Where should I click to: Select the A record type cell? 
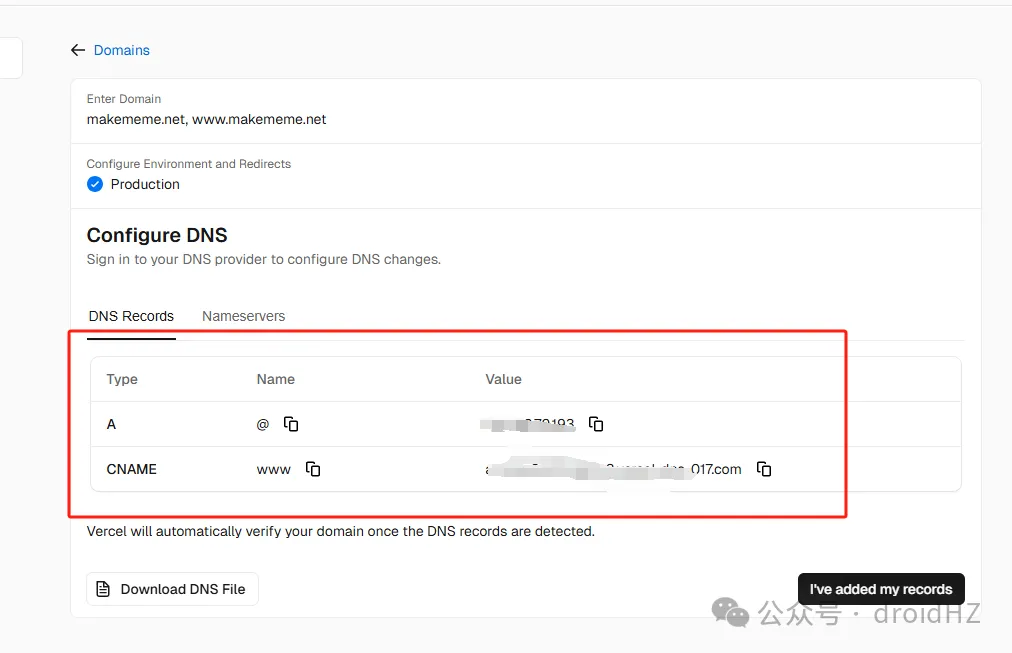[111, 424]
